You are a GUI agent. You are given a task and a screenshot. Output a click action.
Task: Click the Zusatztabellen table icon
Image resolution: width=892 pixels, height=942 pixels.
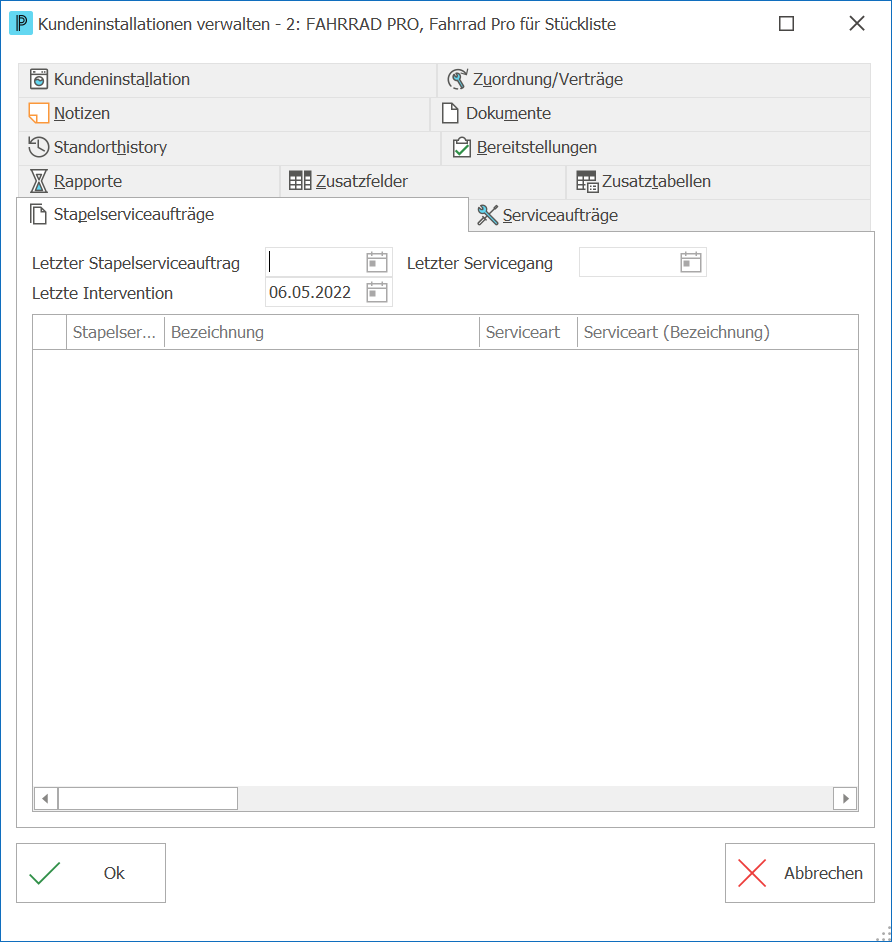[587, 181]
